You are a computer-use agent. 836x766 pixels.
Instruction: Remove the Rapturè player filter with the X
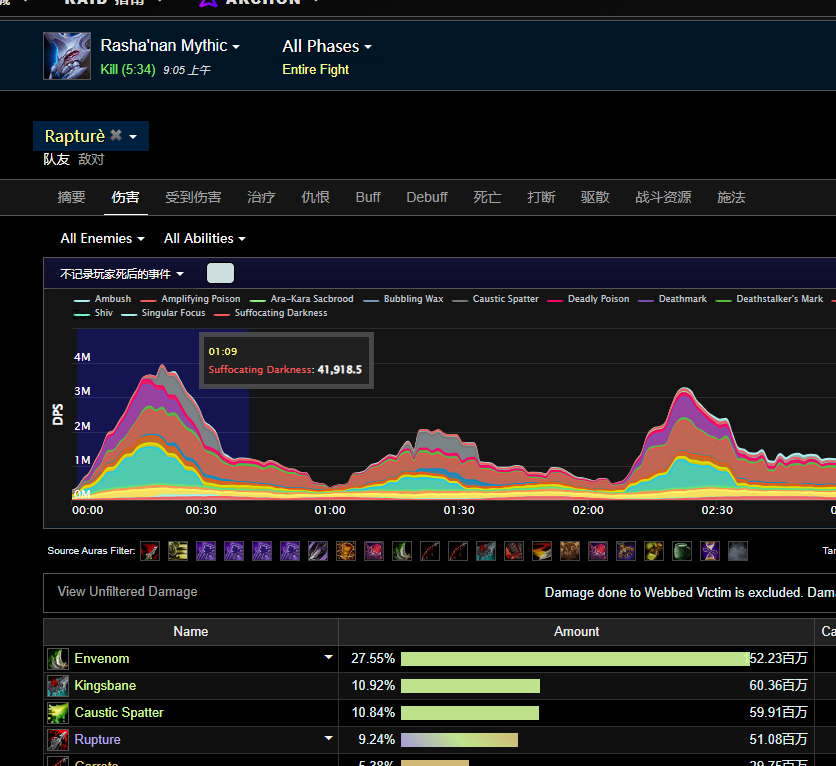[x=116, y=136]
